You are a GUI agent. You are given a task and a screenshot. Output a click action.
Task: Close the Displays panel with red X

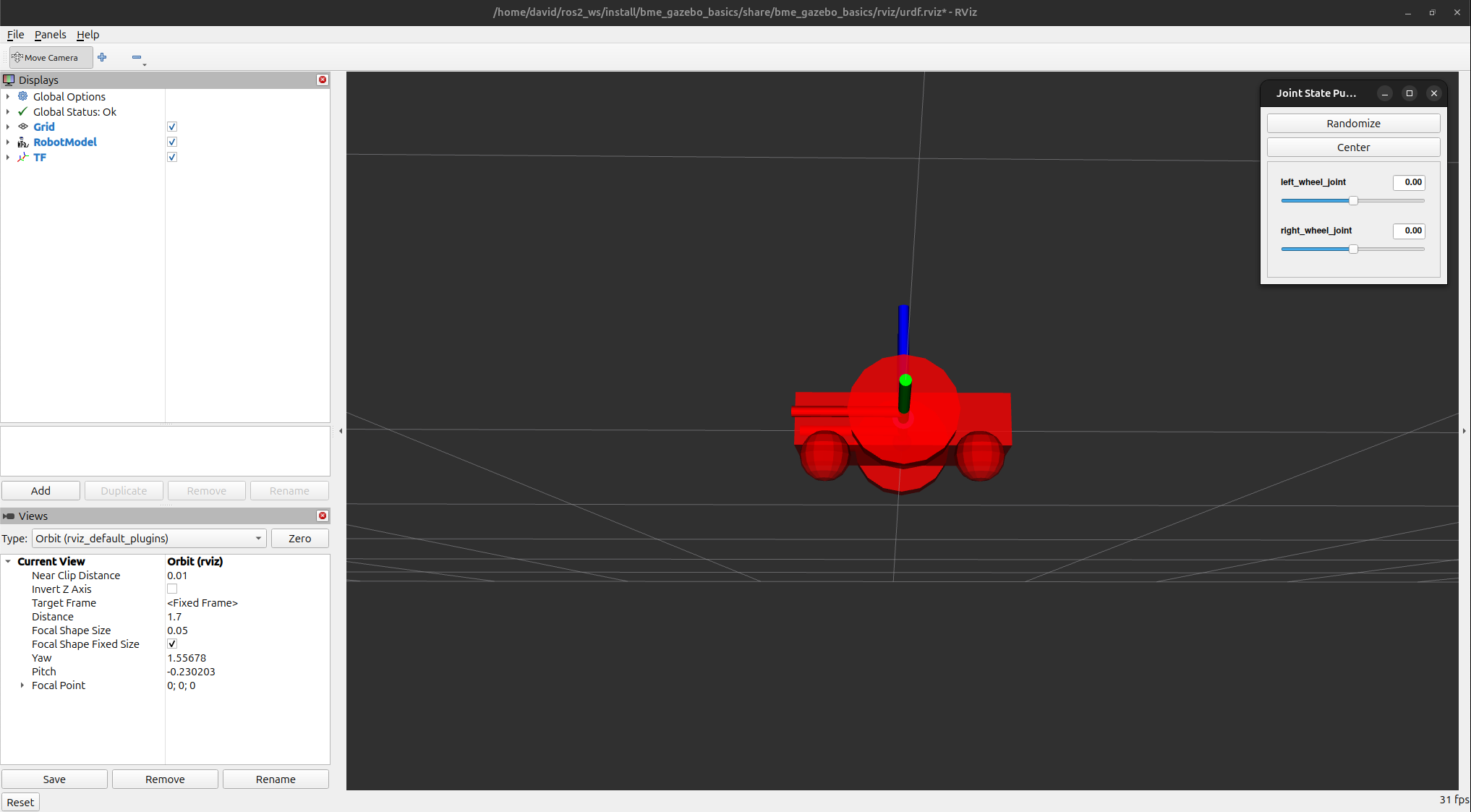coord(323,80)
